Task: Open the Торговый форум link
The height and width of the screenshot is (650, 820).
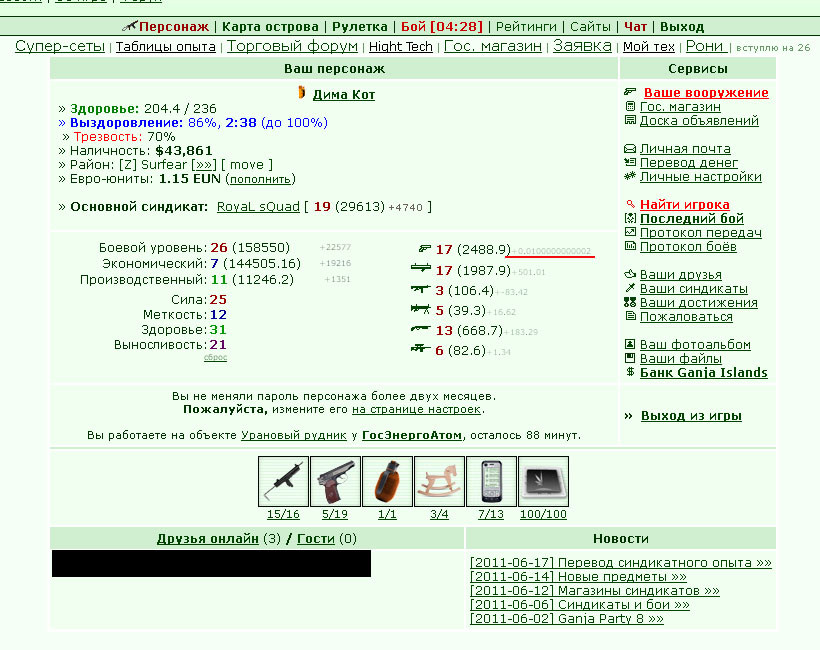Action: pyautogui.click(x=292, y=46)
